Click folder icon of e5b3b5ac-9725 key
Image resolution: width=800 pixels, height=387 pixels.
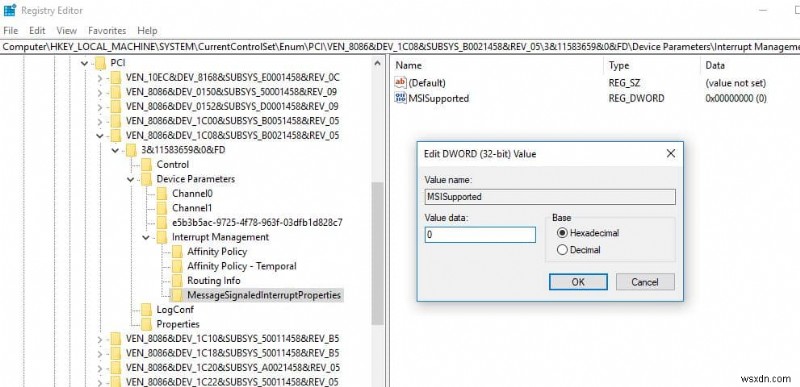click(162, 222)
